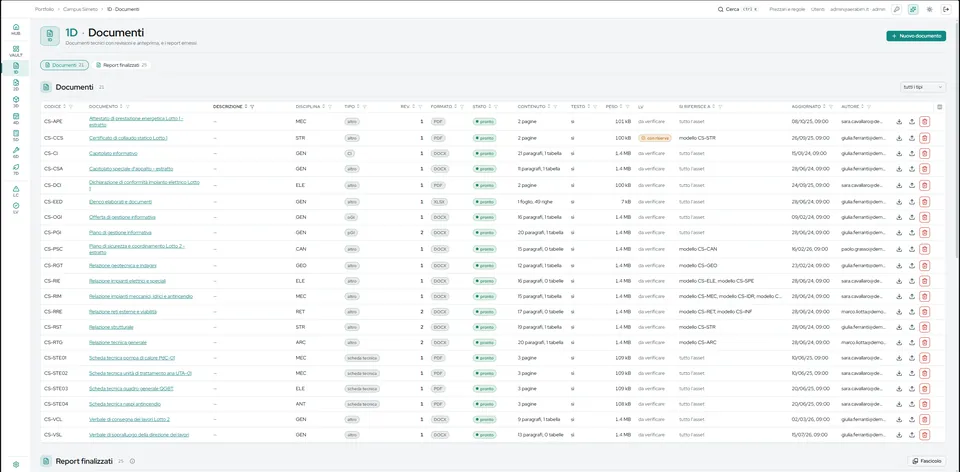Open the HUB section in sidebar

[x=15, y=29]
